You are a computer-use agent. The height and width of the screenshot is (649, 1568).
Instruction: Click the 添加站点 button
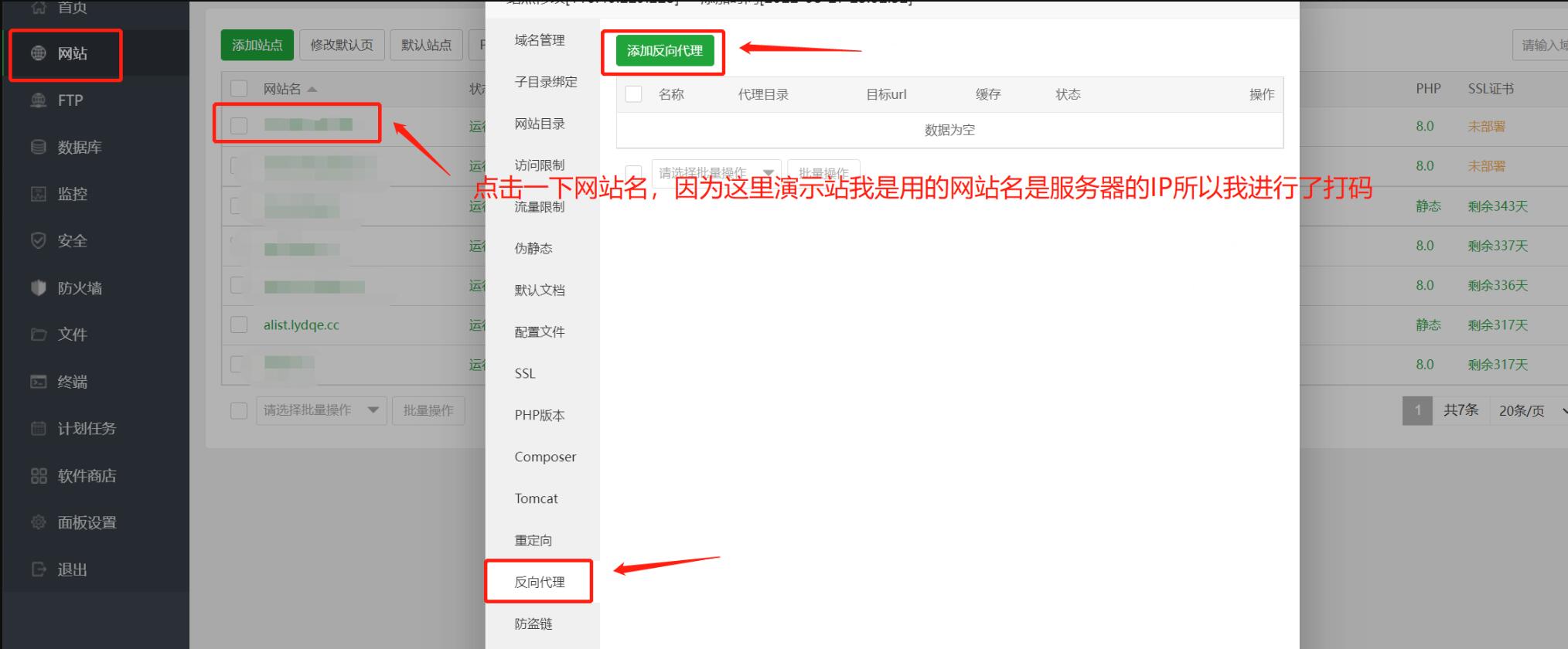pyautogui.click(x=257, y=46)
